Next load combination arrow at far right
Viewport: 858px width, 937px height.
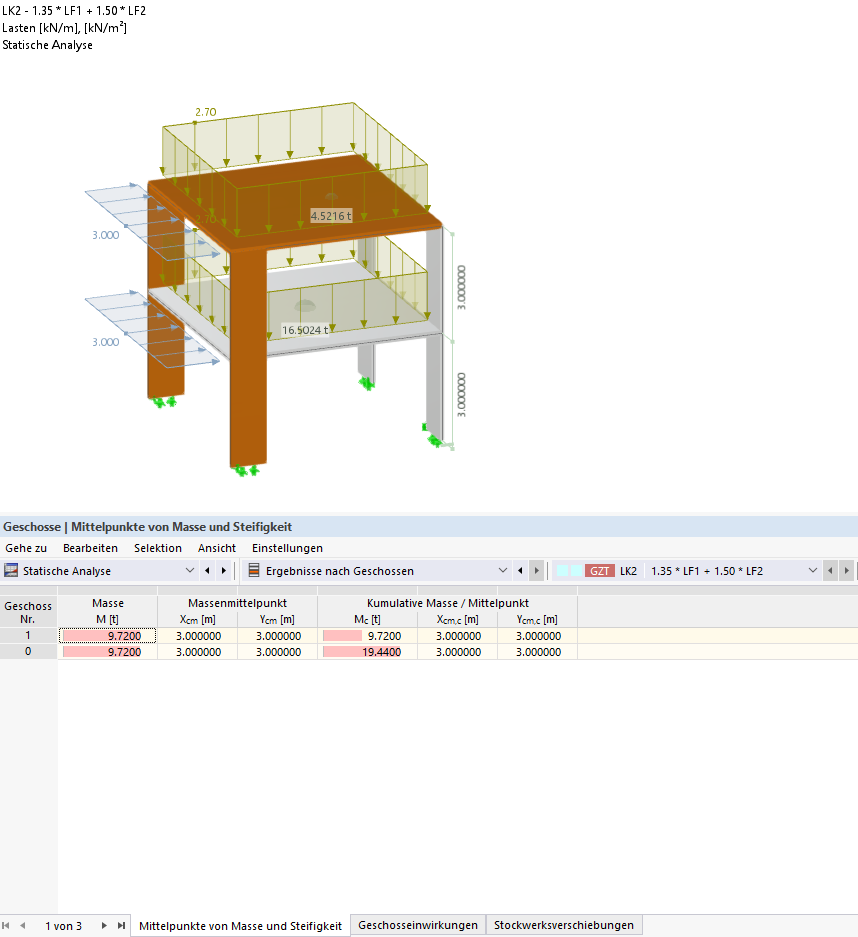tap(847, 571)
